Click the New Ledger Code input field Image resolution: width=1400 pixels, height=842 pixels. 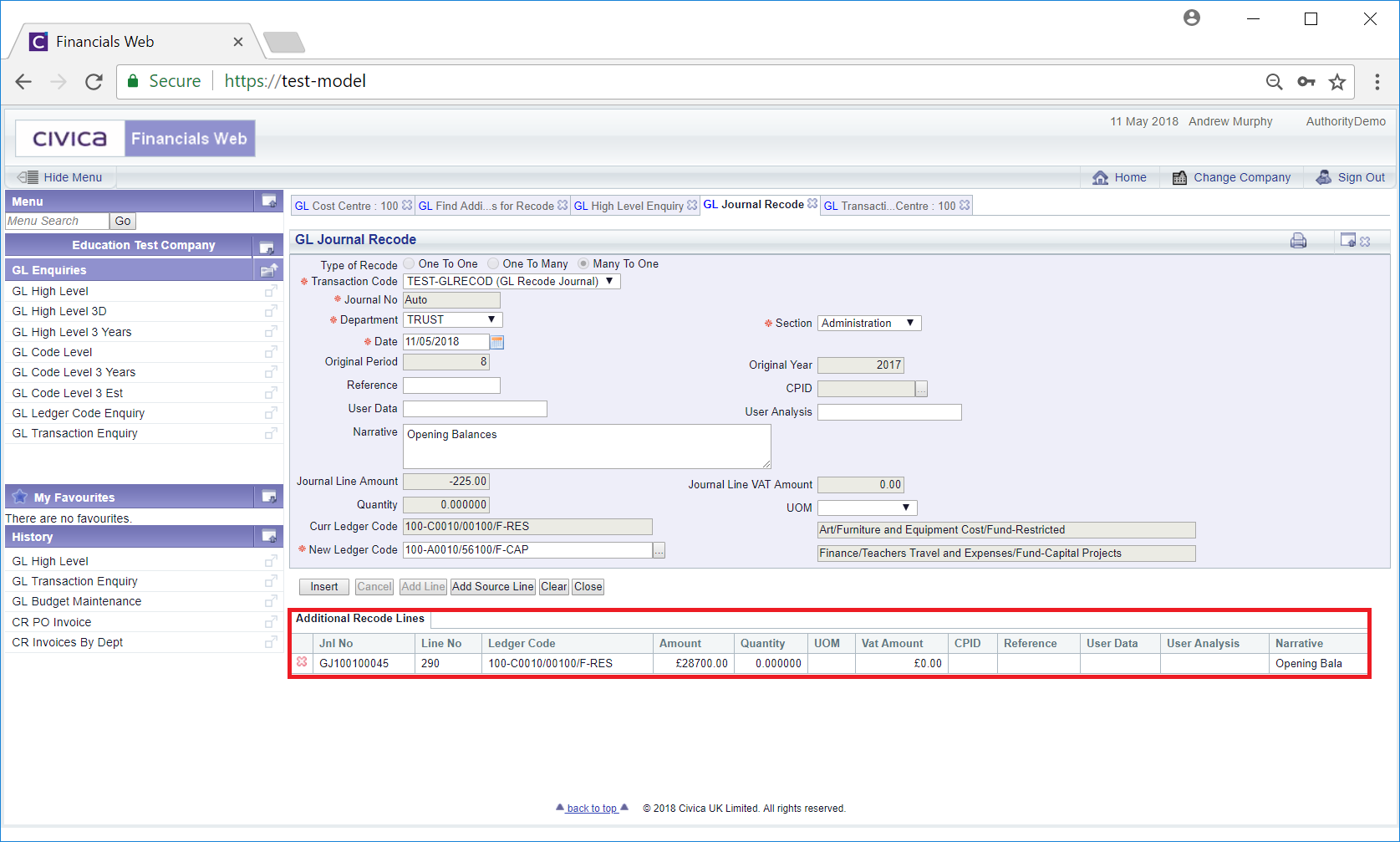point(527,550)
